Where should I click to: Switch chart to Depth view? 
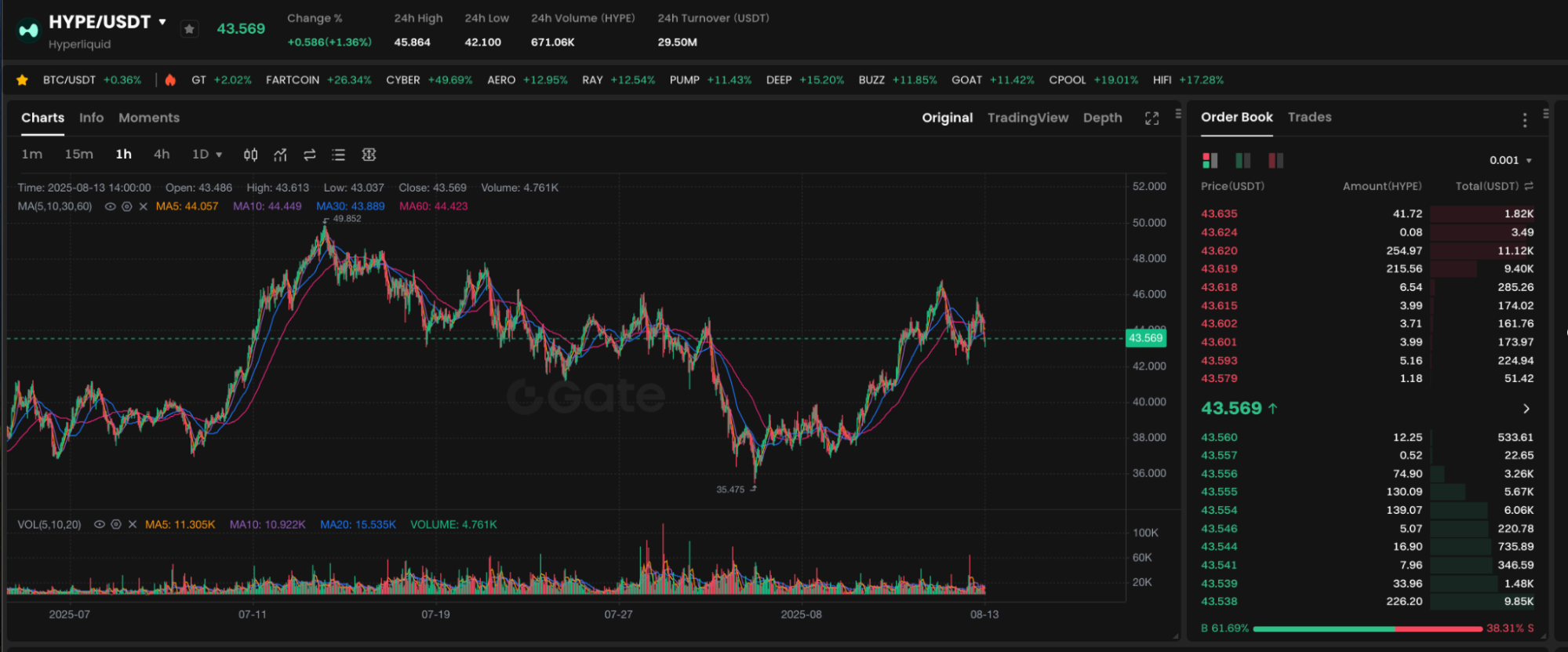(1102, 118)
